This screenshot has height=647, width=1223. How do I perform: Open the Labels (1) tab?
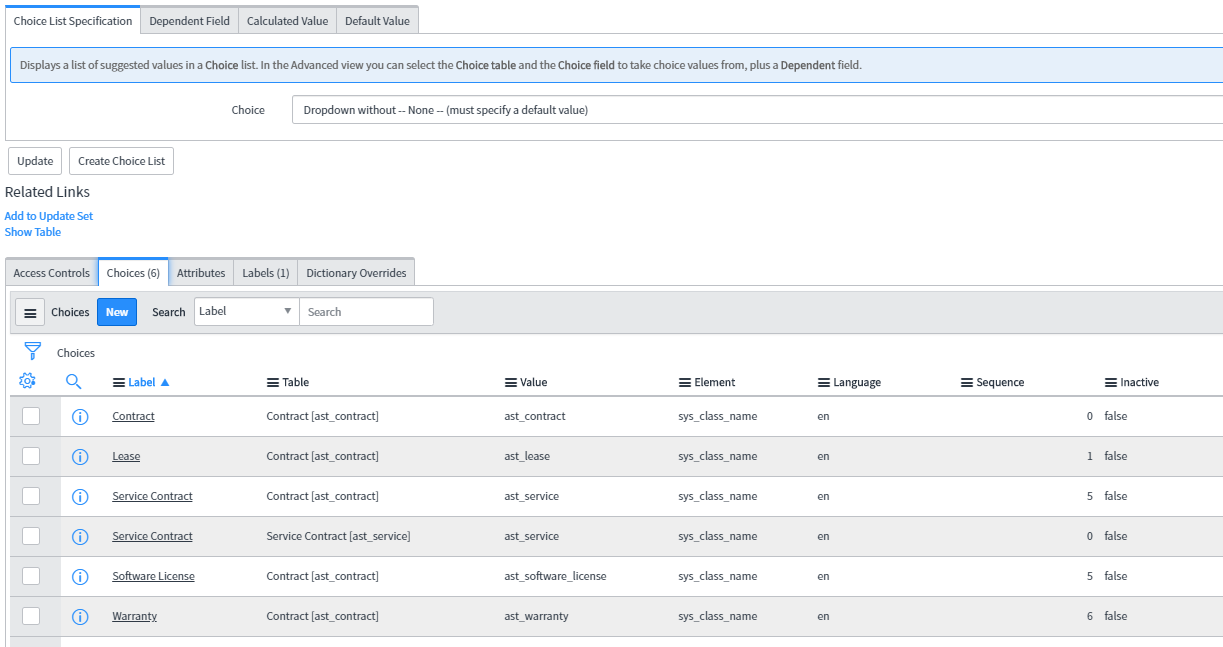tap(266, 273)
